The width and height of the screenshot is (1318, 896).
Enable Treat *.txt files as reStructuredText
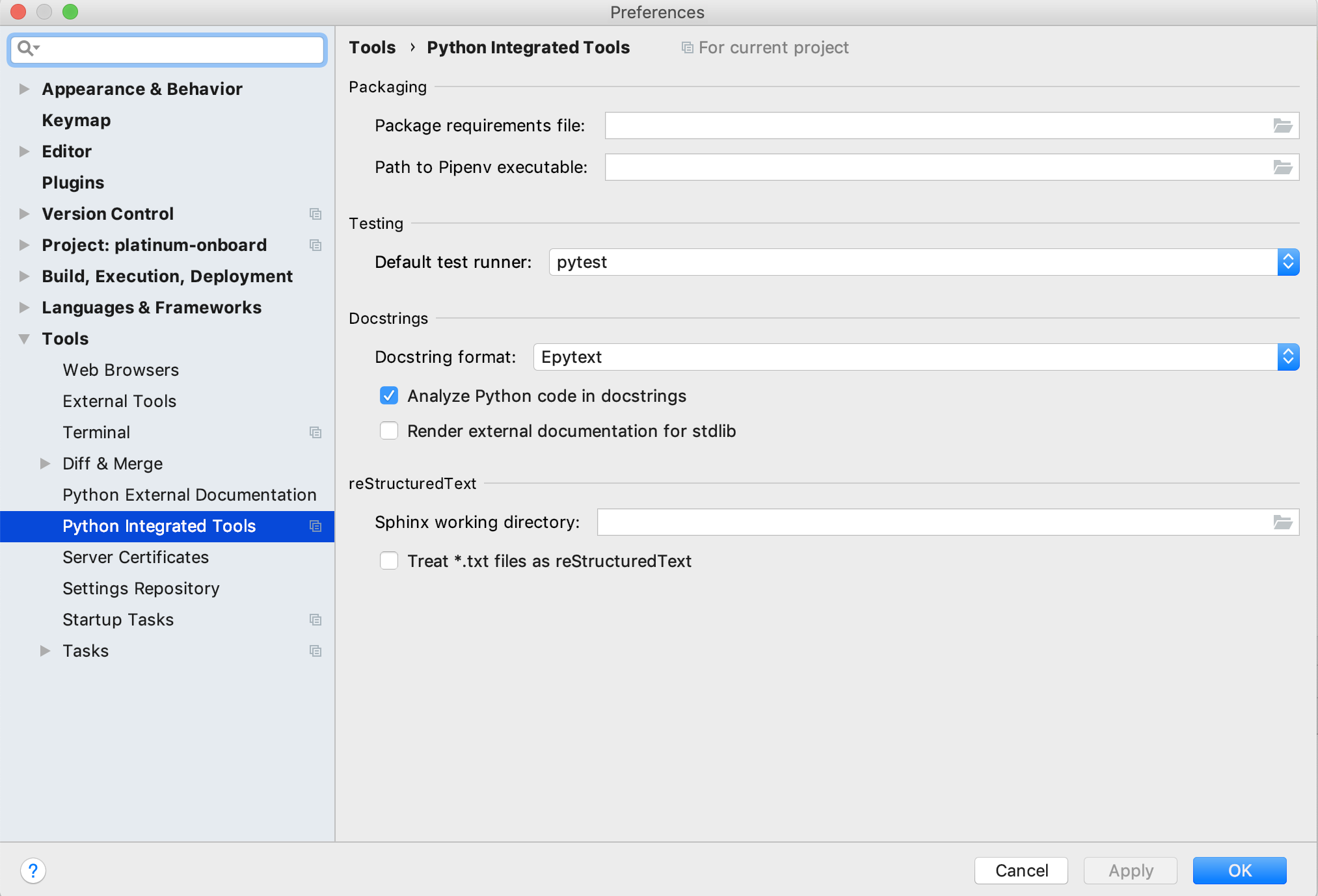coord(388,560)
